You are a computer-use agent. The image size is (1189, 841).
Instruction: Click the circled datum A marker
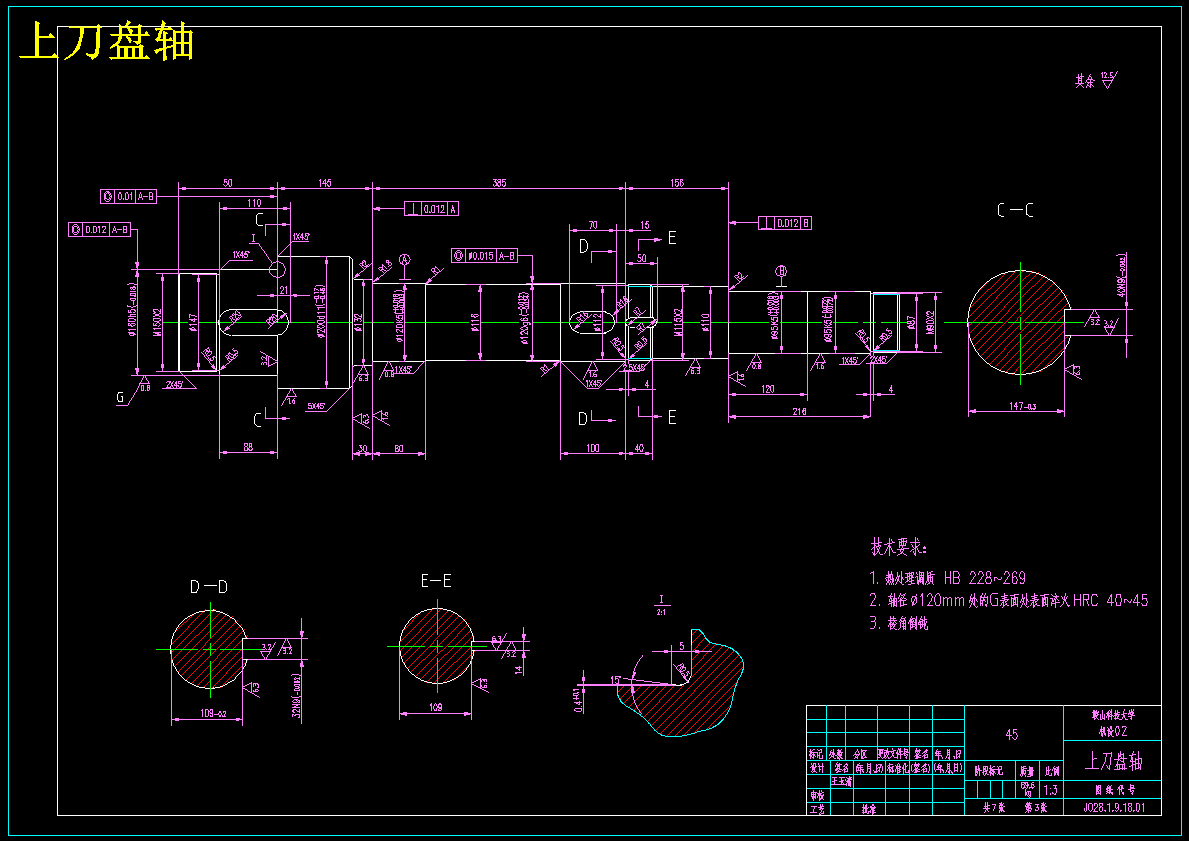click(405, 259)
